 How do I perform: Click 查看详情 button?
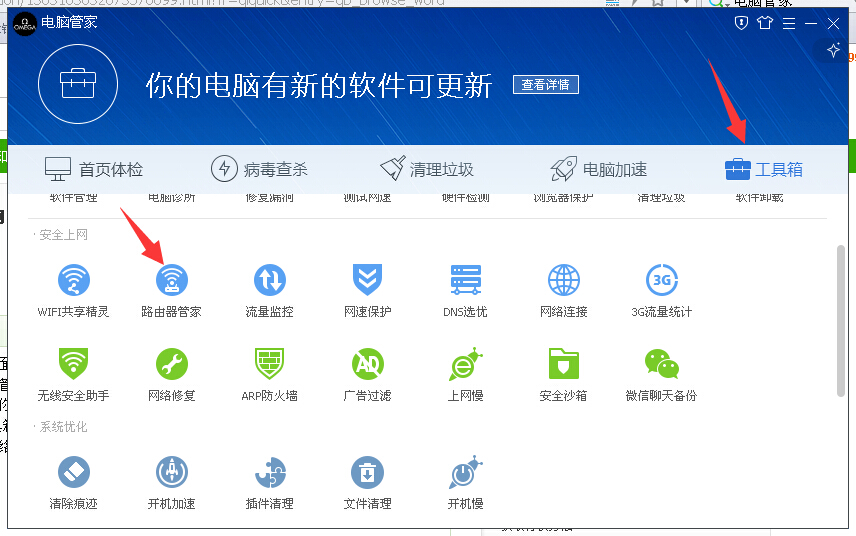tap(546, 85)
